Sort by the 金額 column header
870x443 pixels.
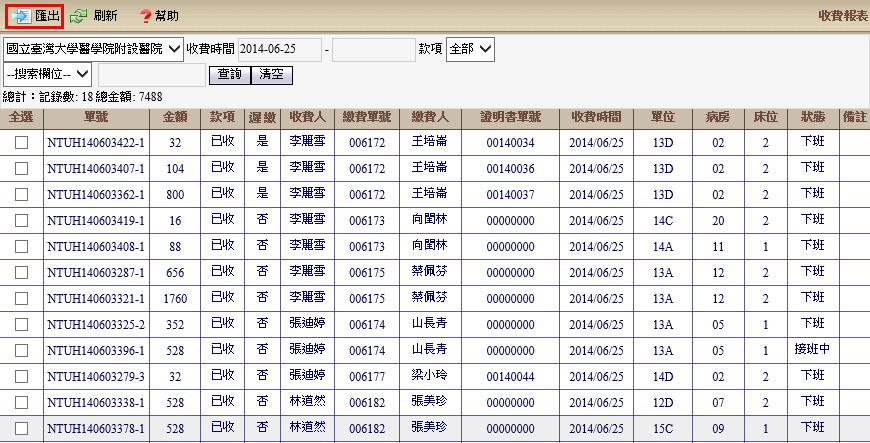[175, 117]
